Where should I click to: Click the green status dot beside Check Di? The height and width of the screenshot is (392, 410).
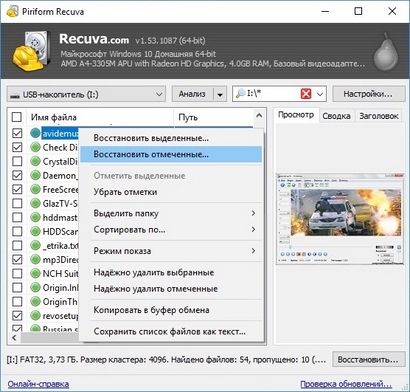point(35,147)
